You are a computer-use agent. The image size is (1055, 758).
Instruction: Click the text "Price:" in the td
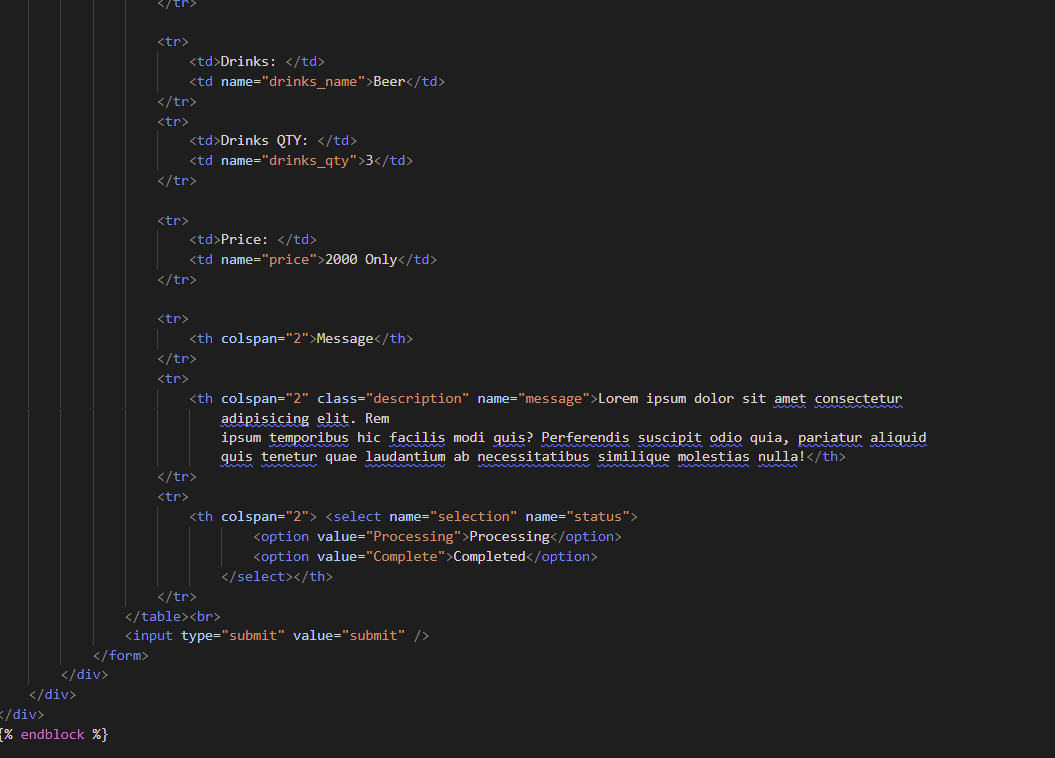tap(244, 239)
